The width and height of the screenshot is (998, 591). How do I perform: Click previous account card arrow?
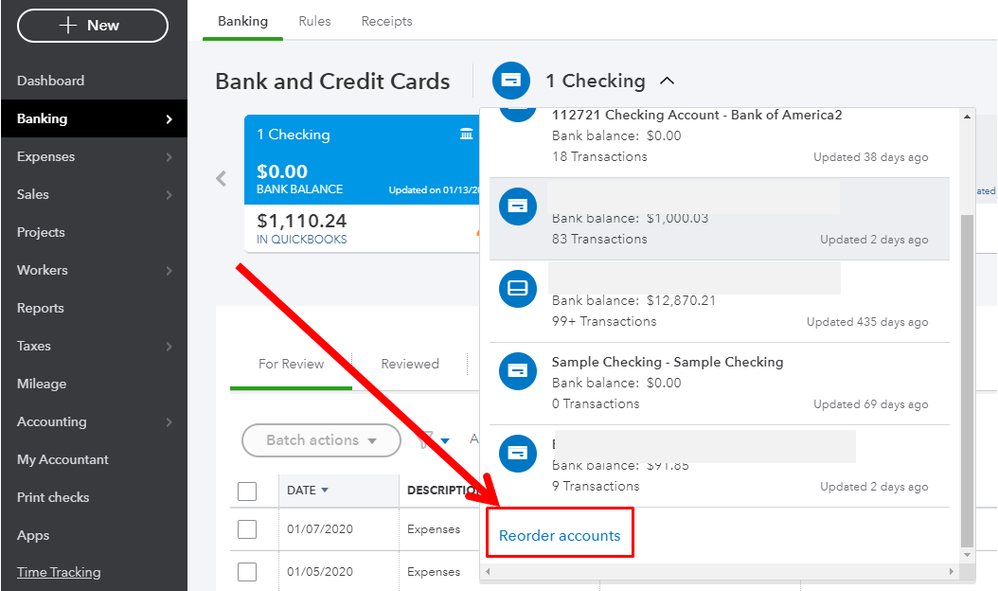point(221,179)
